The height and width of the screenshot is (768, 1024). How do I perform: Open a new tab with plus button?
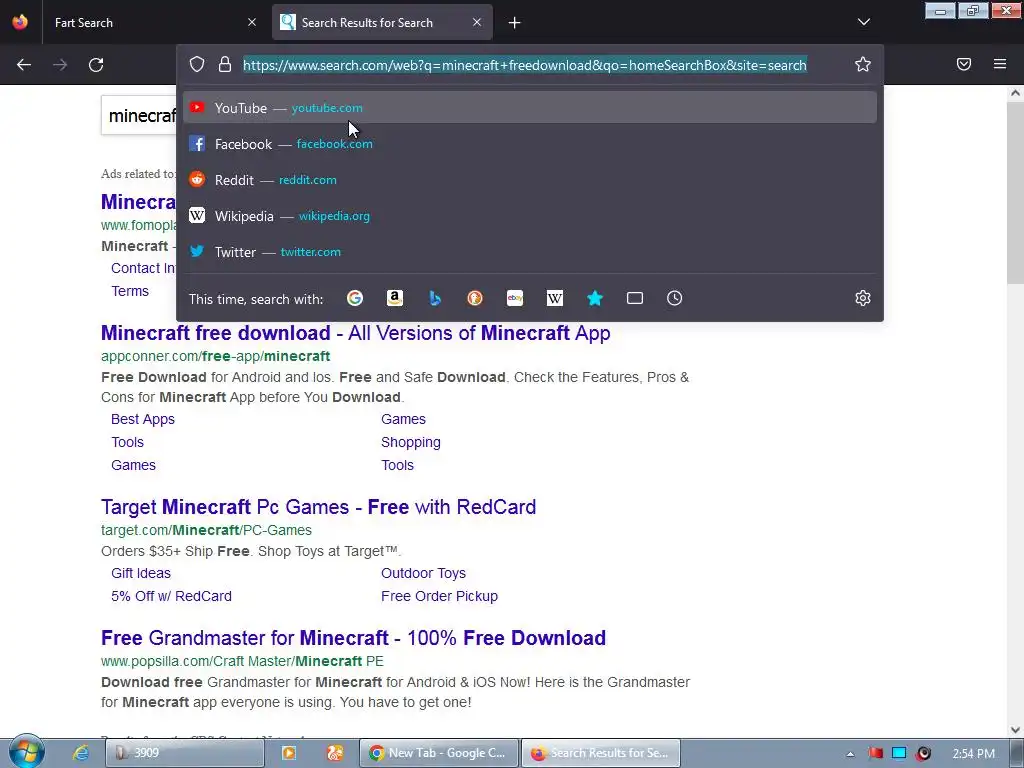(x=515, y=23)
